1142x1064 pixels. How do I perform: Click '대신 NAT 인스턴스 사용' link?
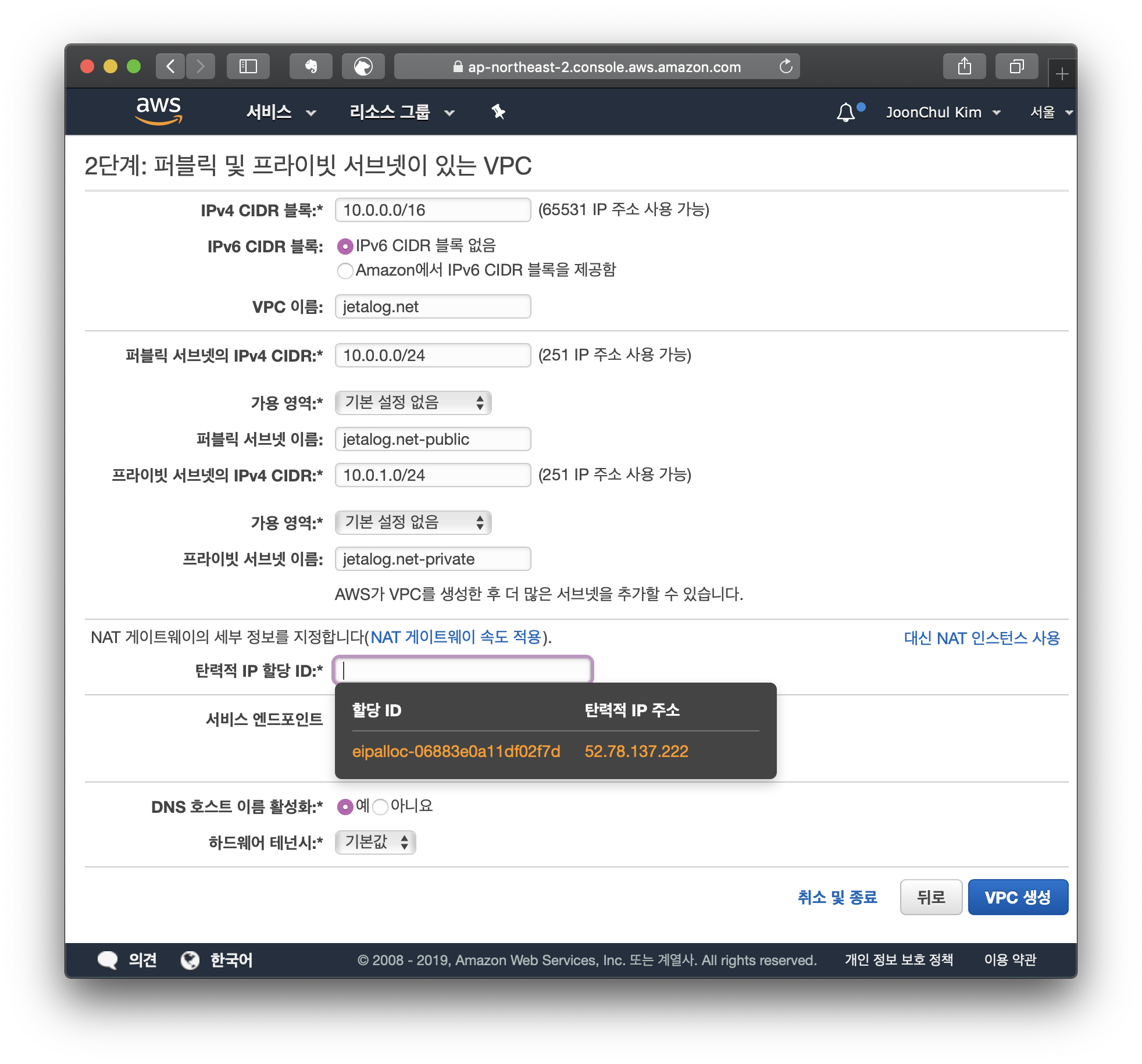(982, 638)
